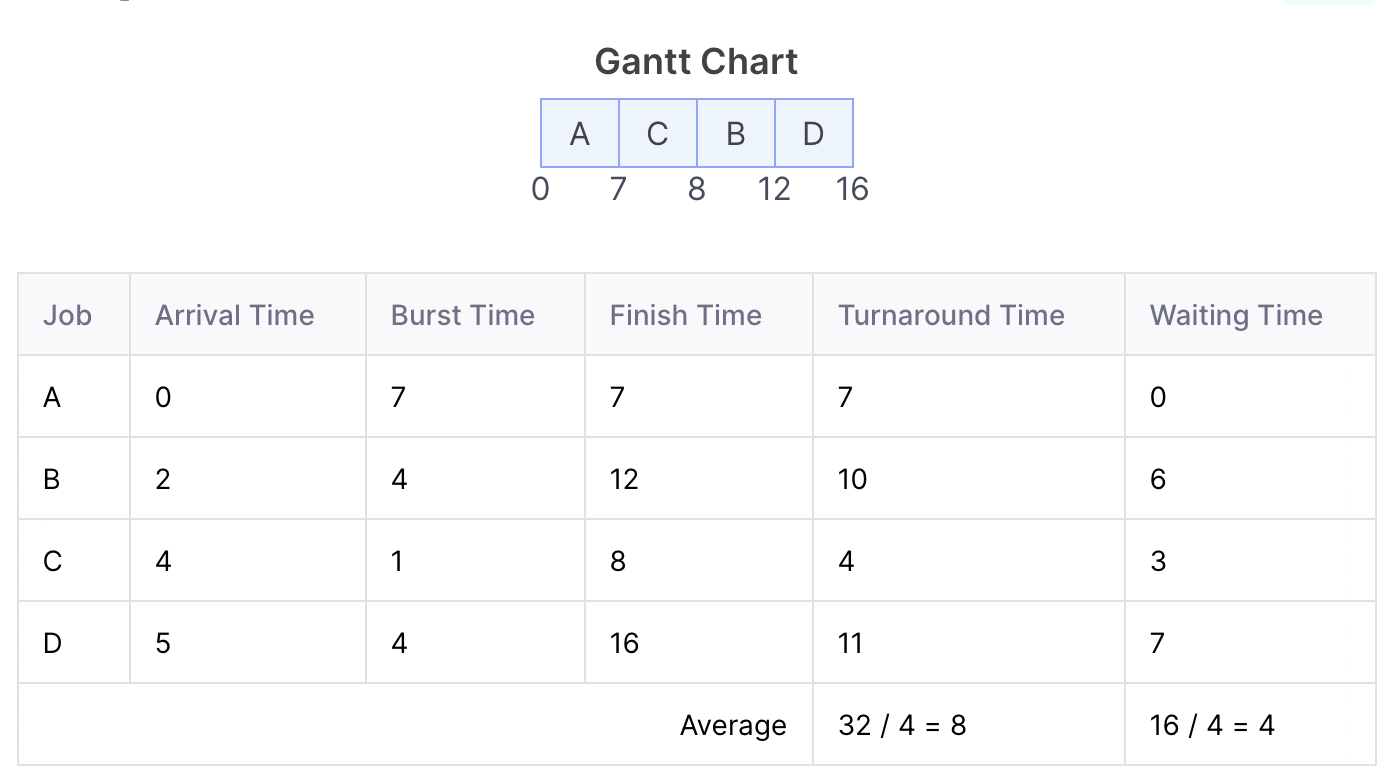1398x784 pixels.
Task: Select block A in the Gantt chart
Action: 580,133
